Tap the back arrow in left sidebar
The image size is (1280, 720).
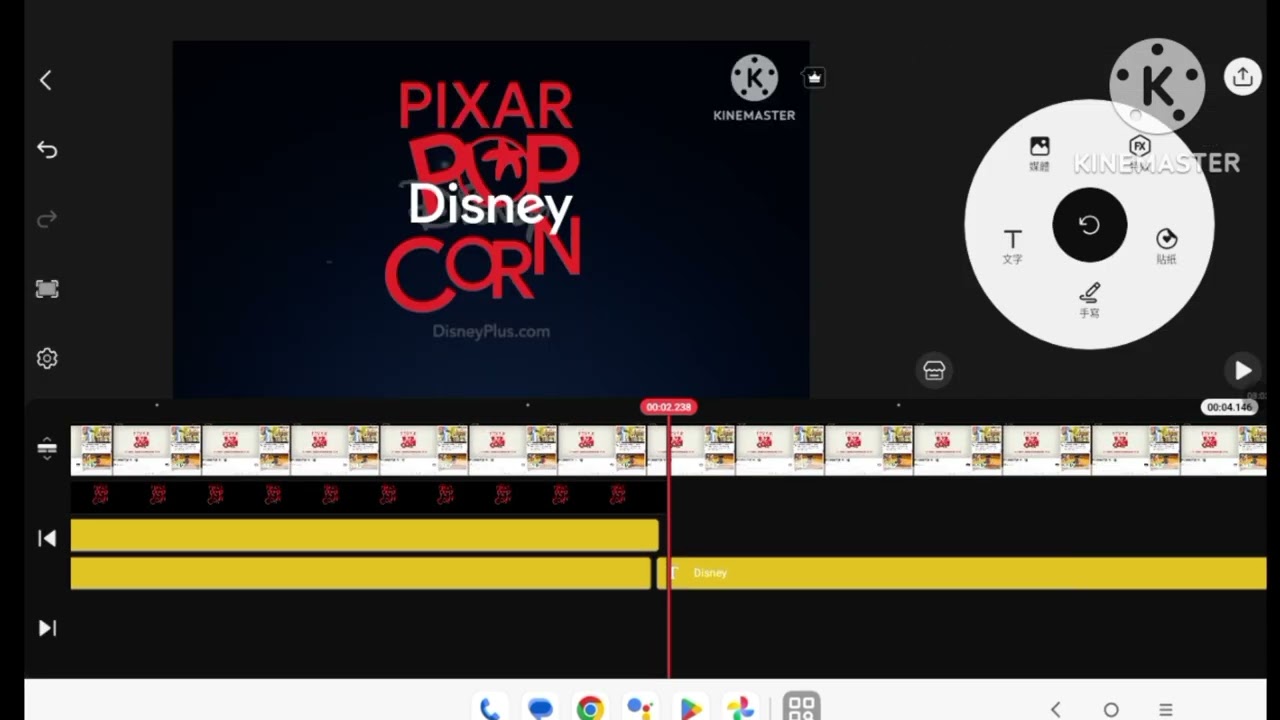tap(46, 80)
